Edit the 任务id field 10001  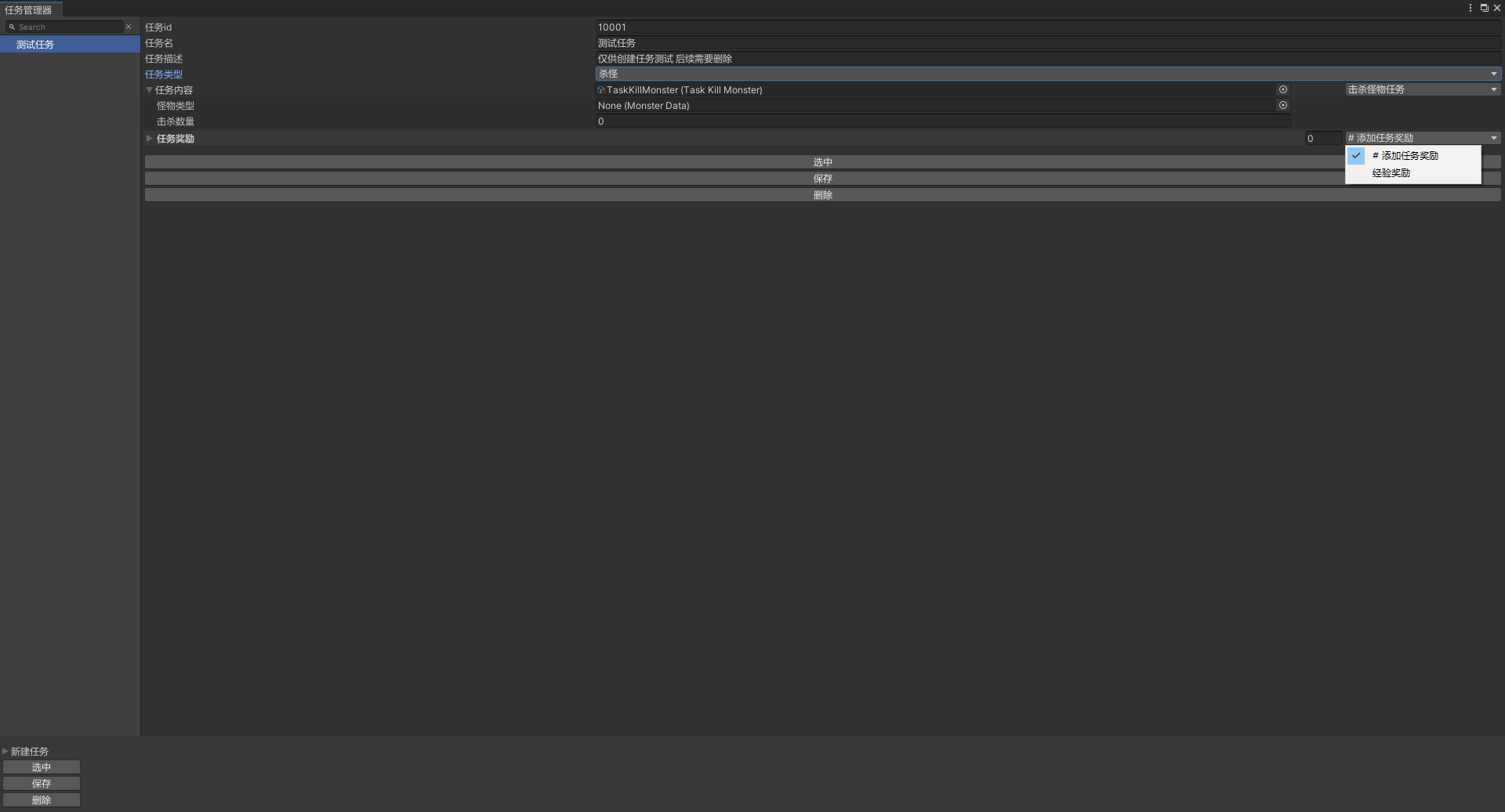tap(1048, 27)
